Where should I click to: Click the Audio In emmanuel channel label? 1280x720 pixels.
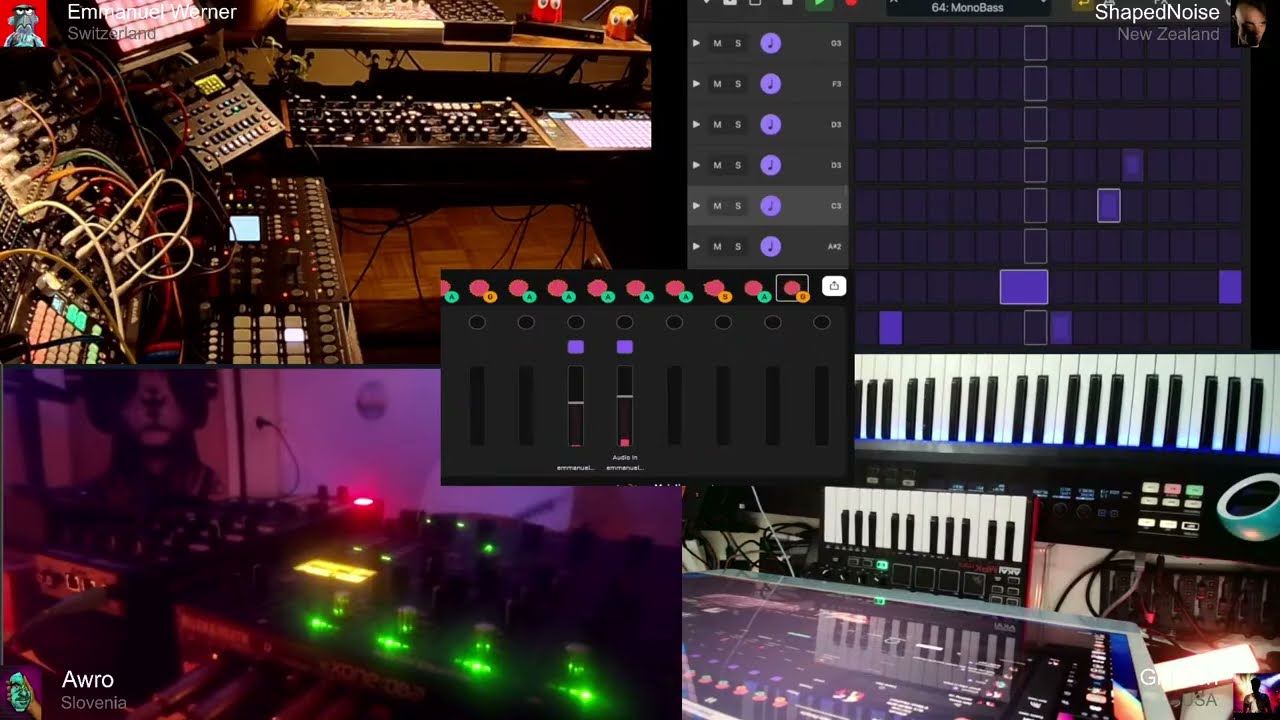624,462
